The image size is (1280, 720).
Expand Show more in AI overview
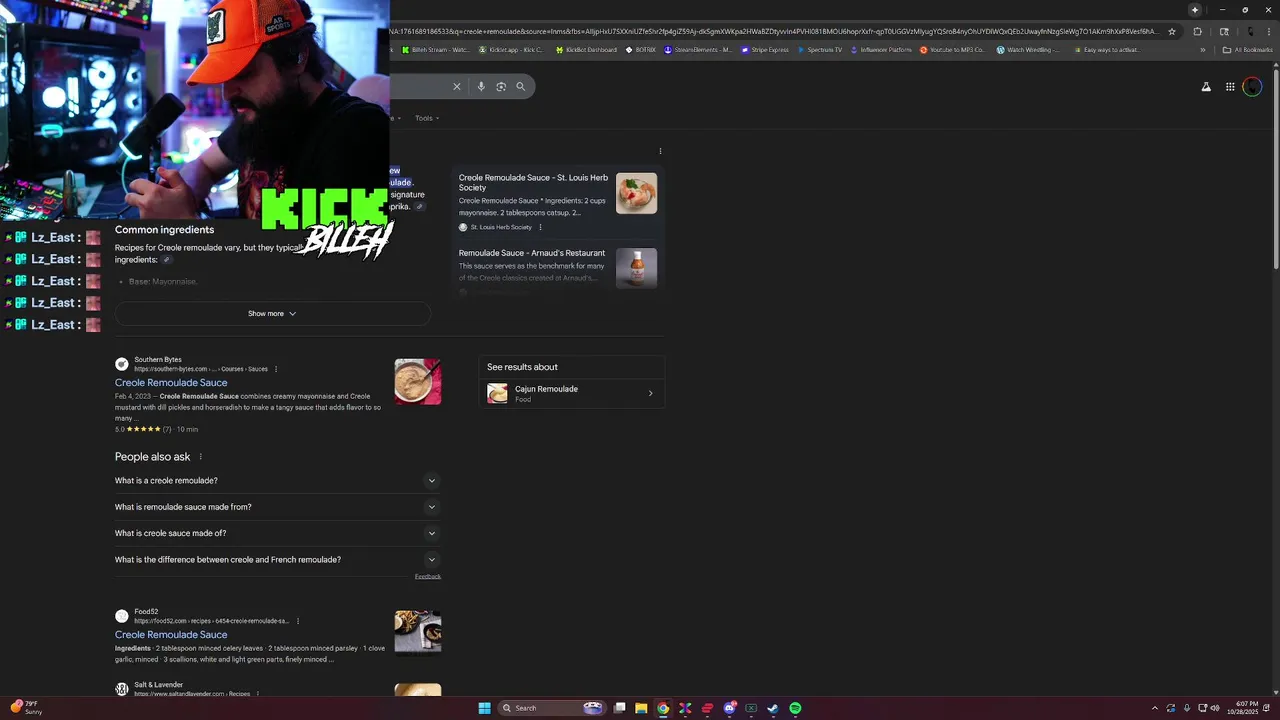tap(272, 314)
